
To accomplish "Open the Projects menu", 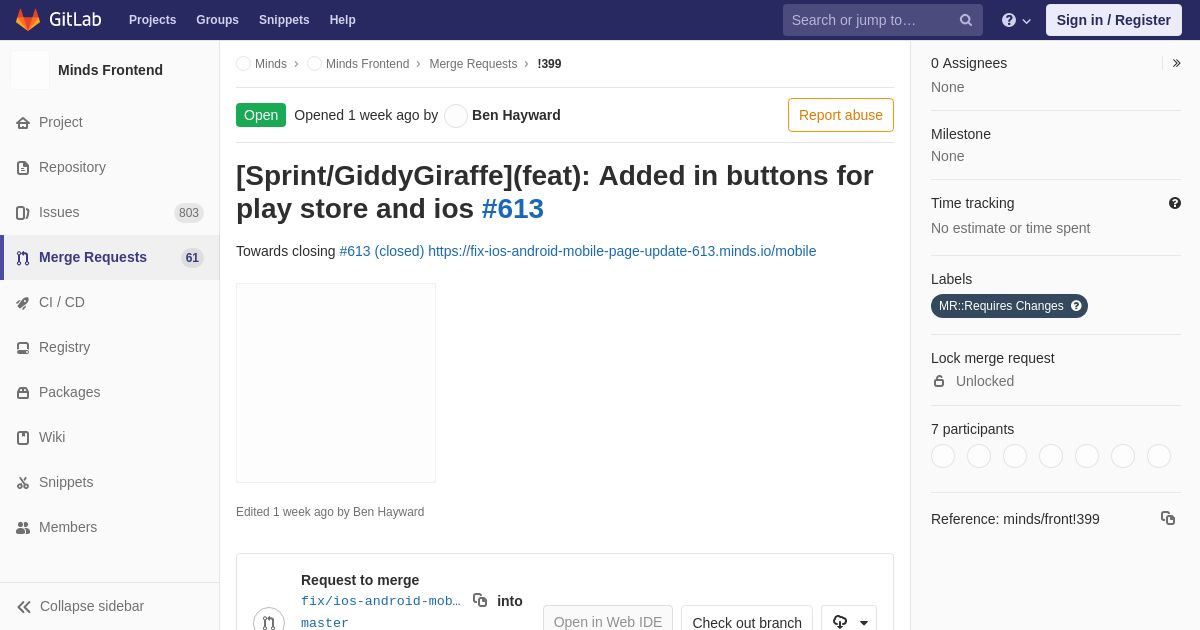I will click(152, 20).
